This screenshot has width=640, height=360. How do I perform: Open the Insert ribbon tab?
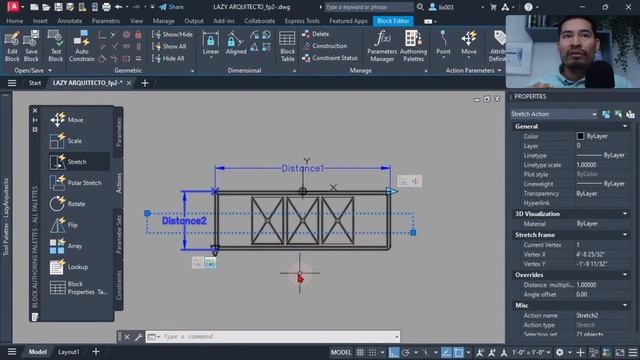tap(40, 21)
